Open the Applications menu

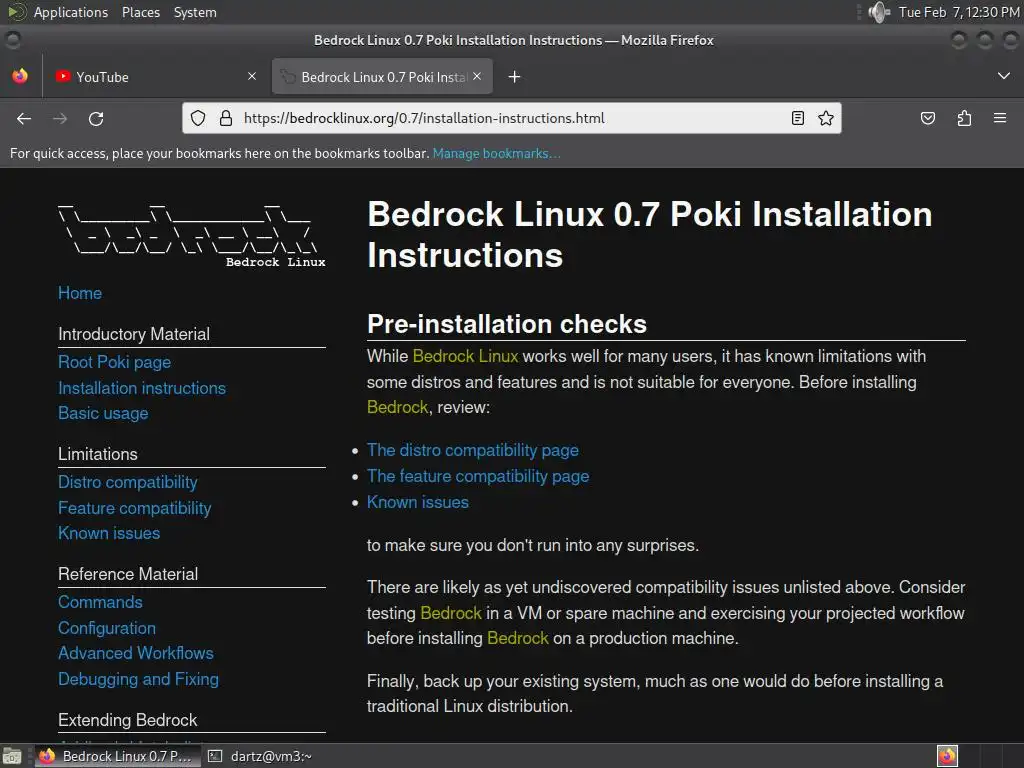(70, 12)
